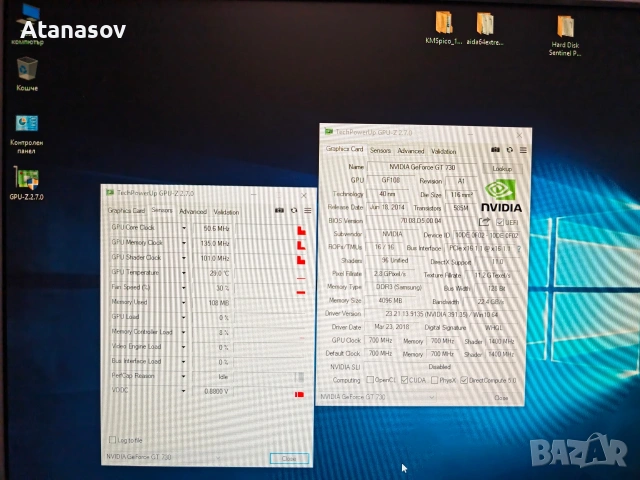
Task: Toggle the DirectCompute 5.0 checkbox
Action: [464, 380]
